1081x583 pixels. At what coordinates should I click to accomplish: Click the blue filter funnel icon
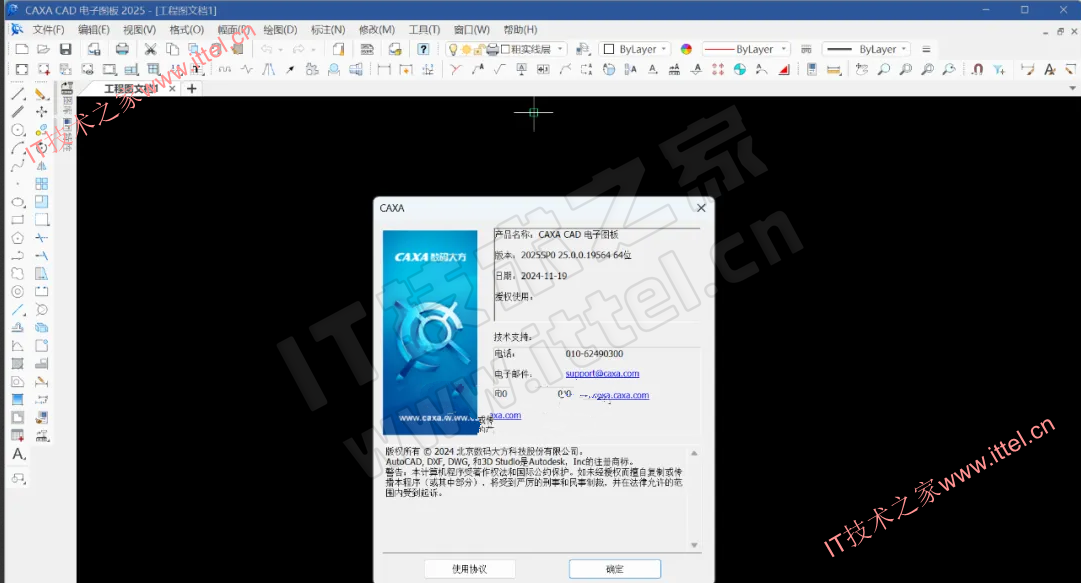click(999, 69)
